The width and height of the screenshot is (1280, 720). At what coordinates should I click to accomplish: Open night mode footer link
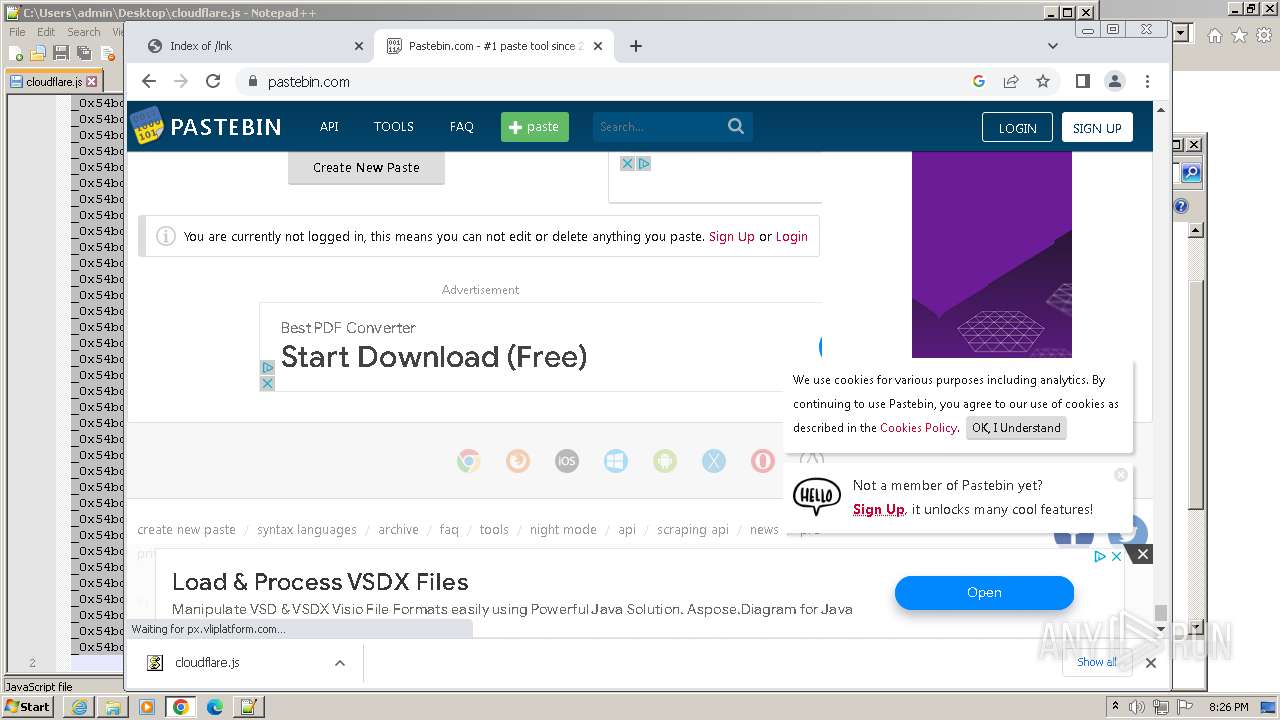click(x=563, y=530)
